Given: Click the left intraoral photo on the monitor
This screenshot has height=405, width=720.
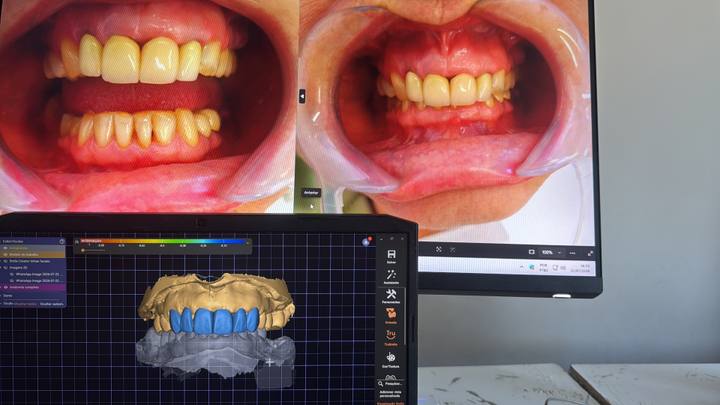Looking at the screenshot, I should [148, 106].
